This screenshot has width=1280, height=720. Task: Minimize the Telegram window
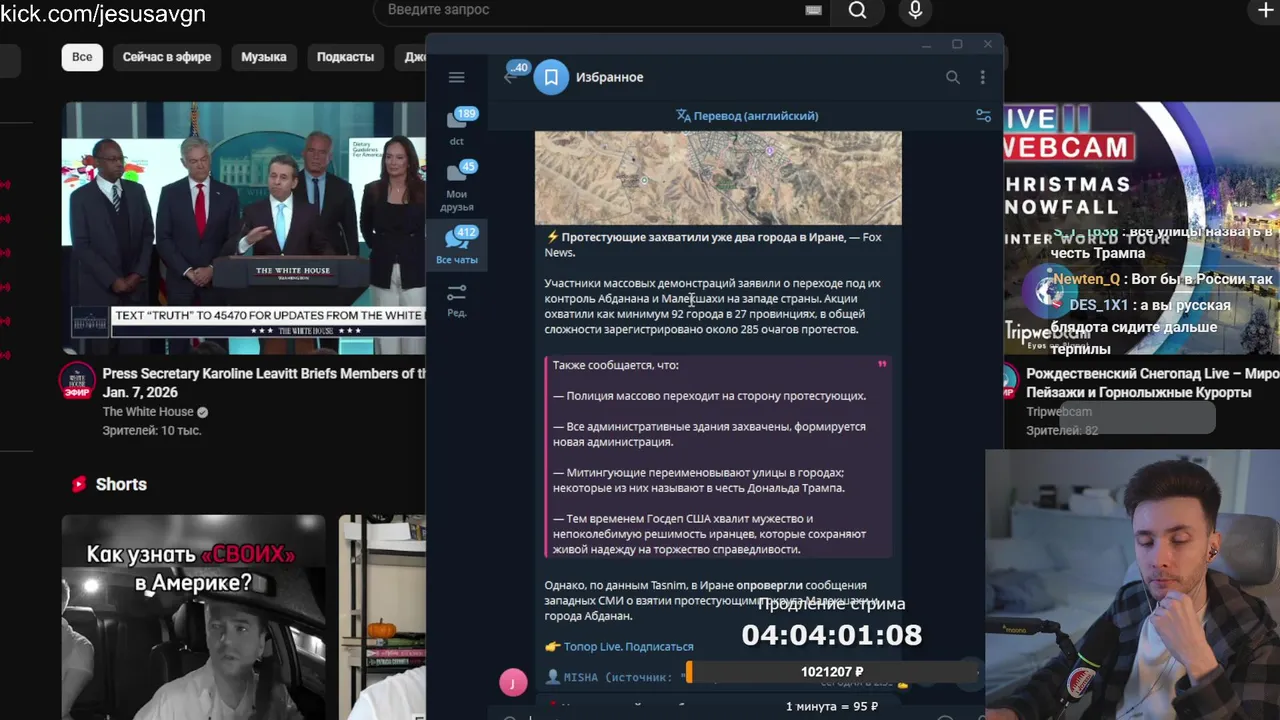(927, 44)
